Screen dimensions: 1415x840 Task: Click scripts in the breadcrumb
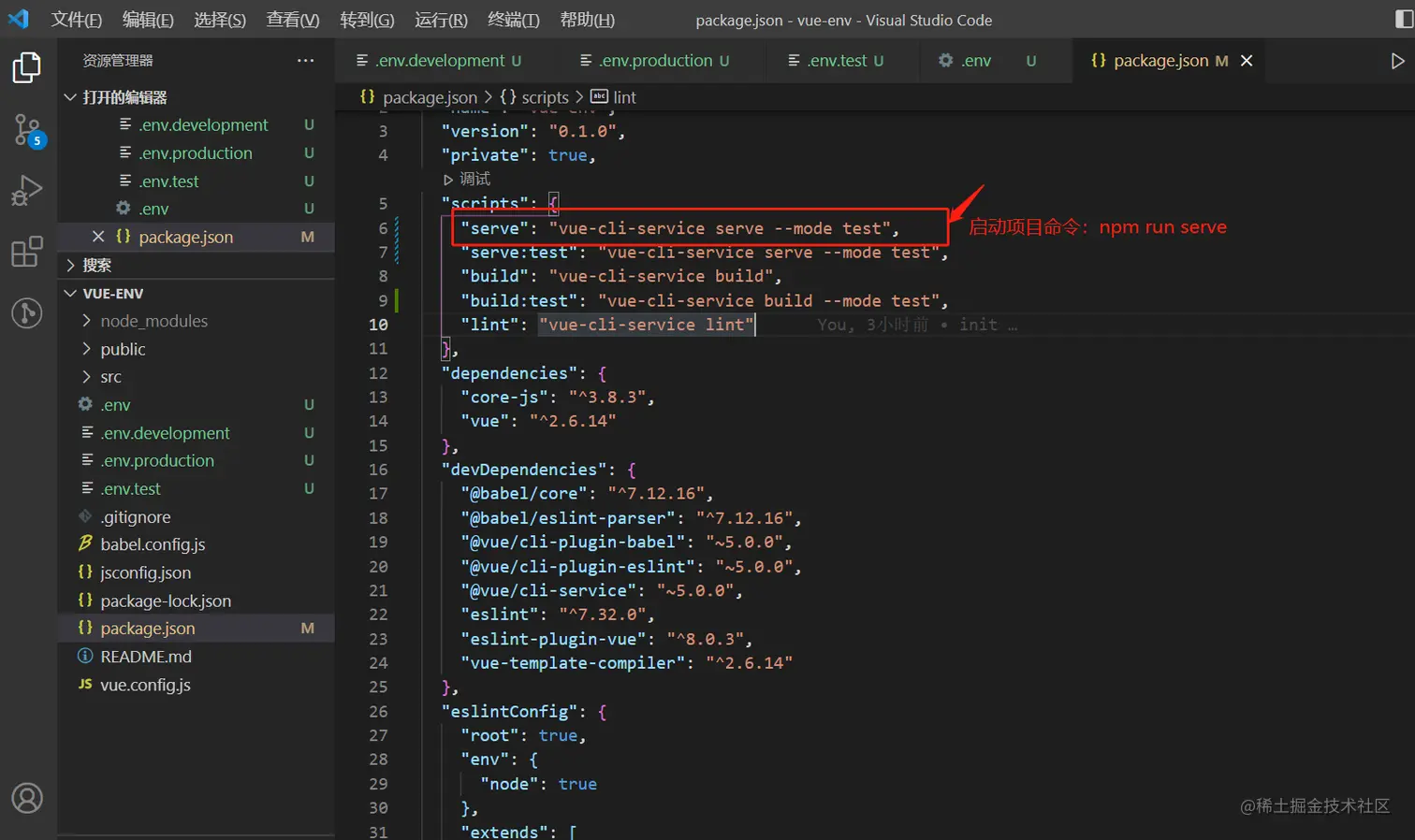coord(545,97)
